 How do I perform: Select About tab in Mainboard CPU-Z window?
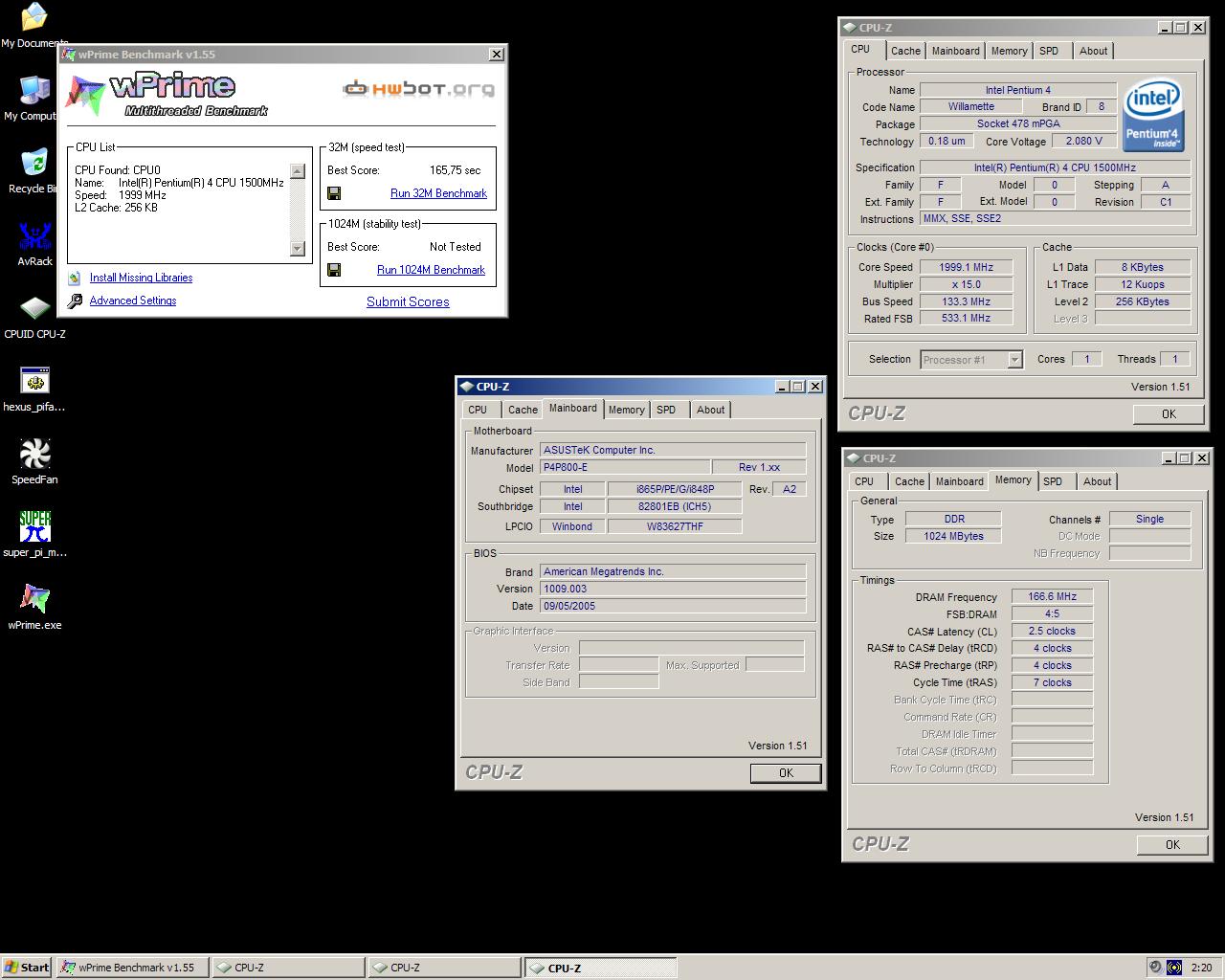pos(711,410)
